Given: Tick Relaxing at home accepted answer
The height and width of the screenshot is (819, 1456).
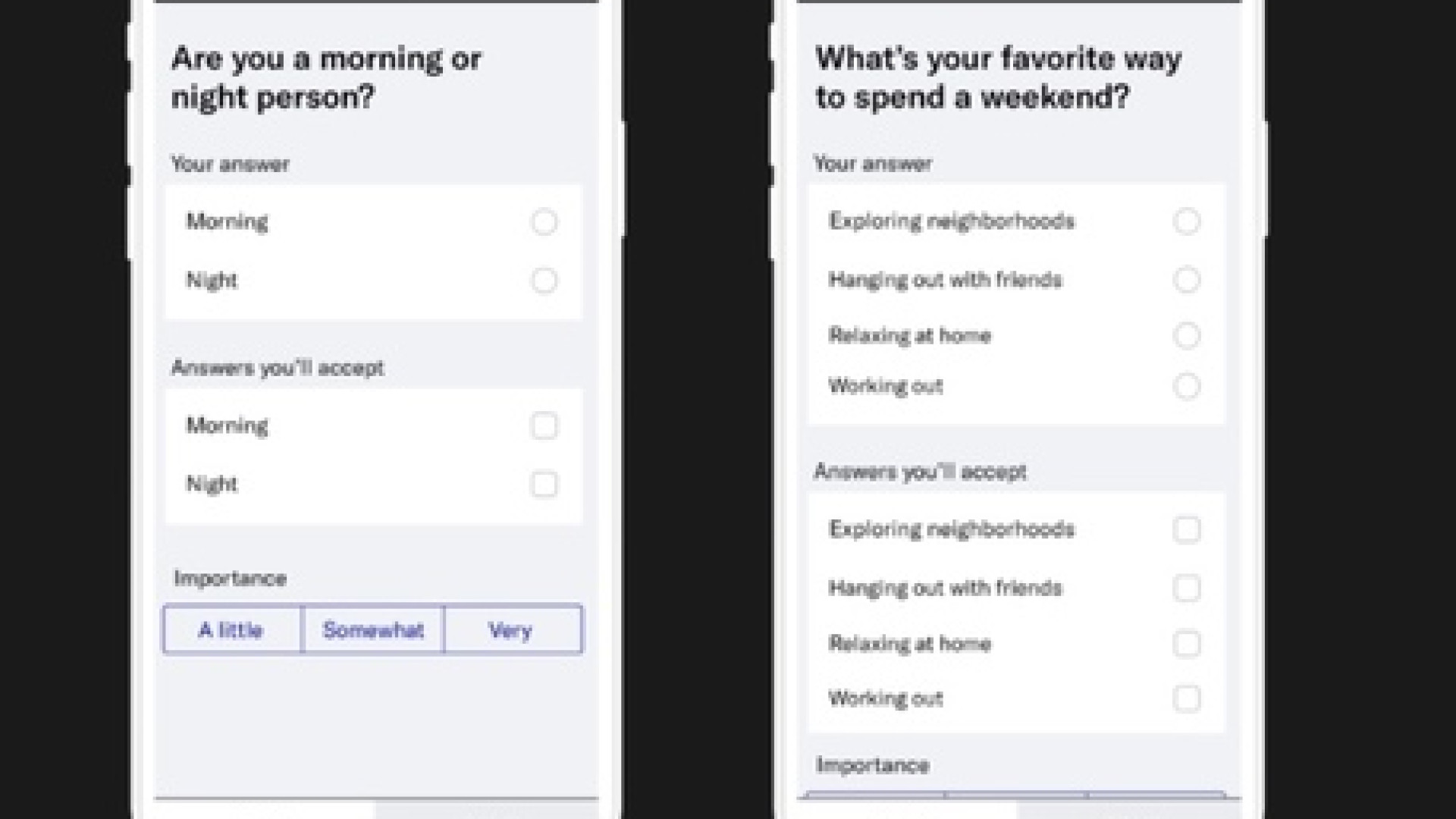Looking at the screenshot, I should [x=1186, y=644].
